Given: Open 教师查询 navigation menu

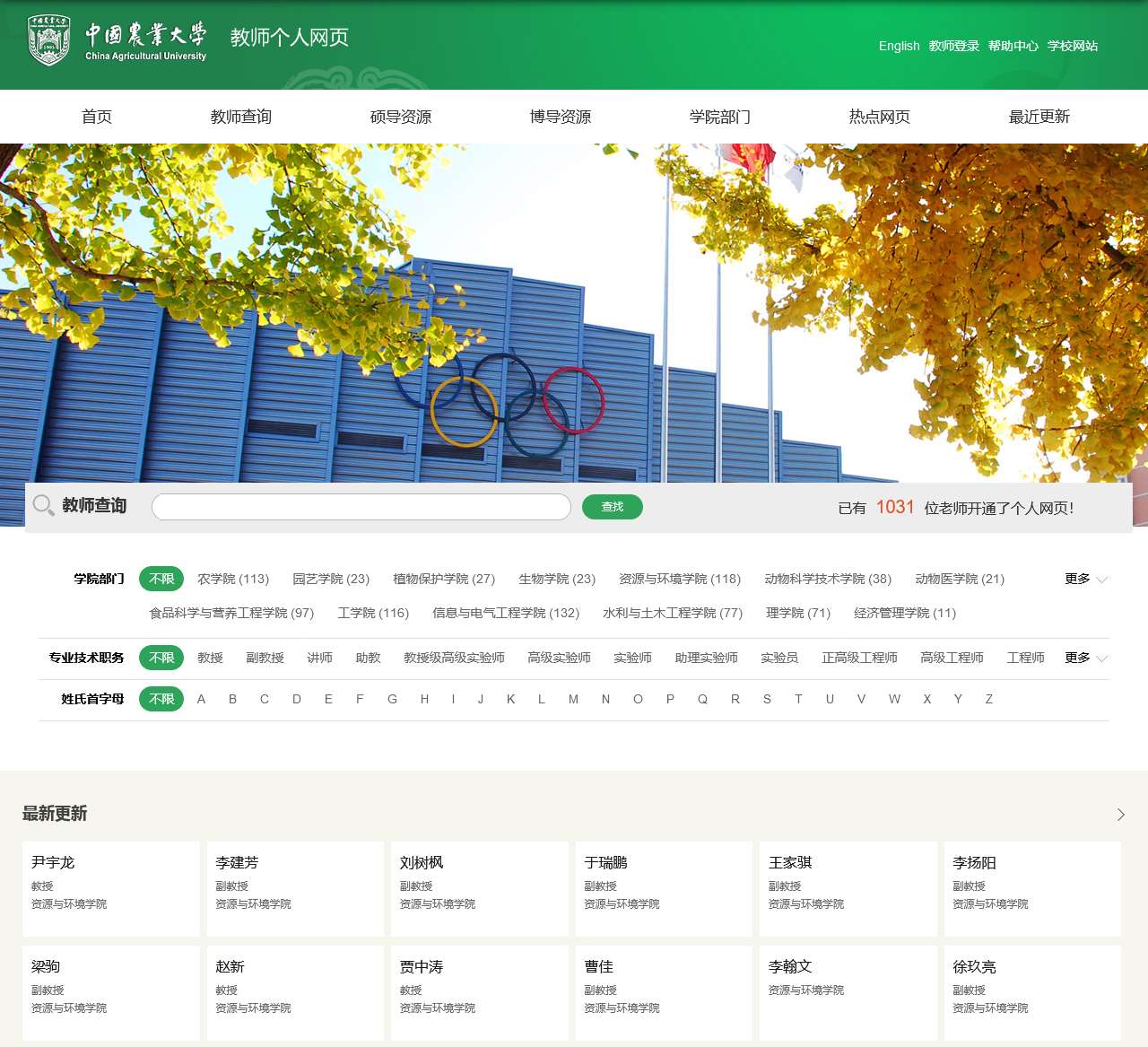Looking at the screenshot, I should point(241,117).
